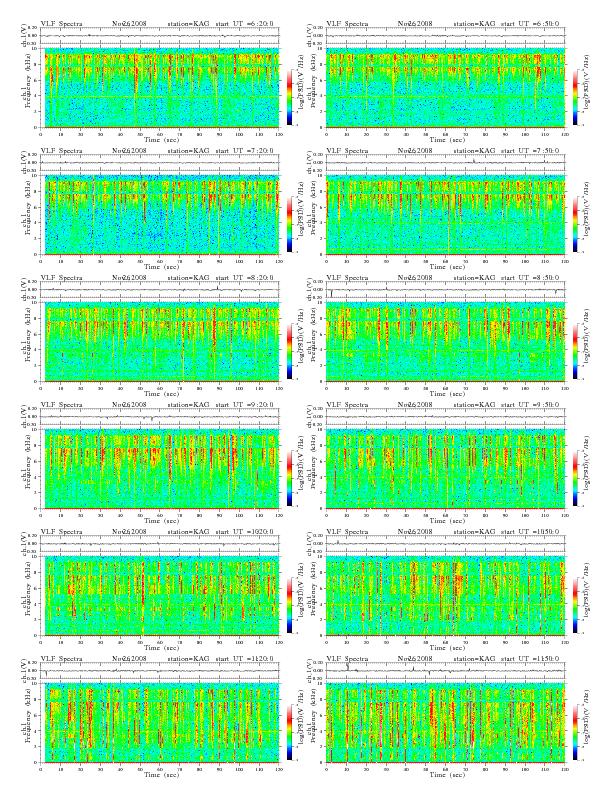612x792 pixels.
Task: Click the ch.1 waveform strip above the 10:50:0 spectrogram
Action: [x=445, y=544]
